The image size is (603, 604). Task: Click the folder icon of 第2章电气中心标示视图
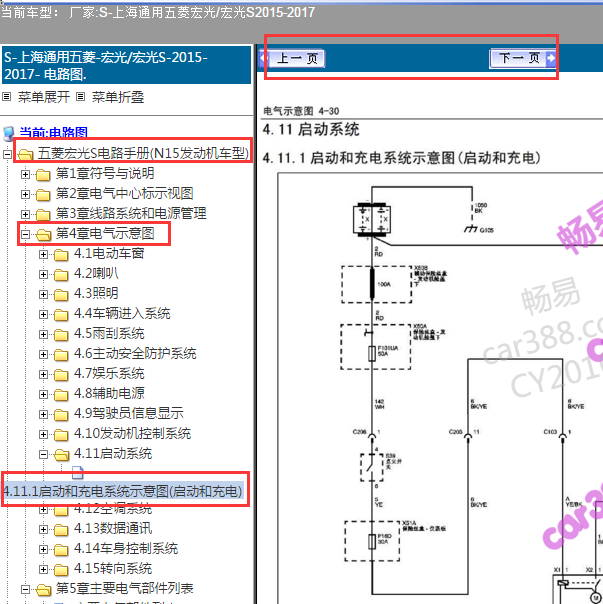coord(43,195)
